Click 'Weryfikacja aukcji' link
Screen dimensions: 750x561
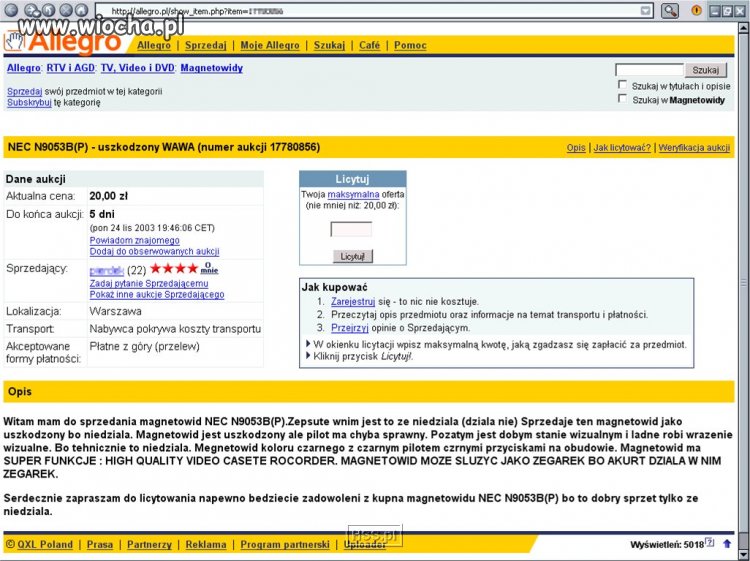[694, 148]
